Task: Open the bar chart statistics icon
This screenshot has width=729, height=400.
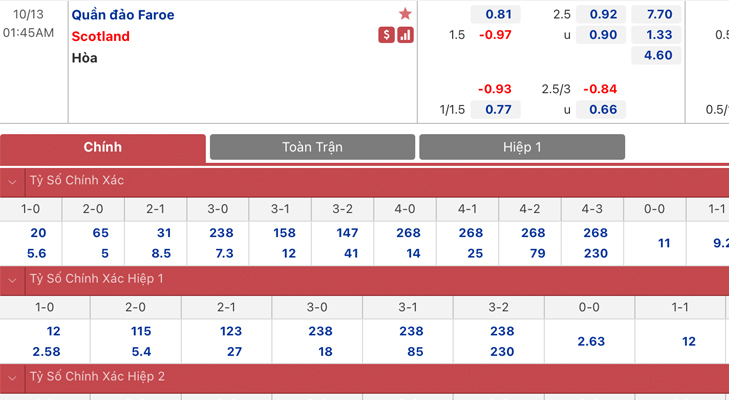Action: (x=405, y=35)
